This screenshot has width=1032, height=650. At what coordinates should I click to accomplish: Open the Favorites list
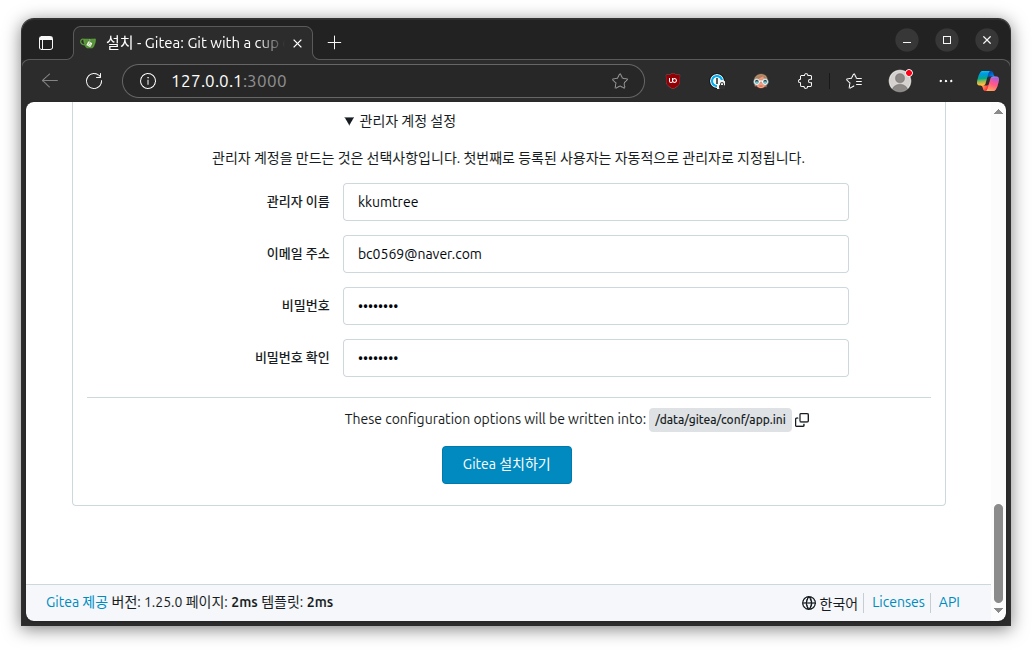[x=854, y=81]
